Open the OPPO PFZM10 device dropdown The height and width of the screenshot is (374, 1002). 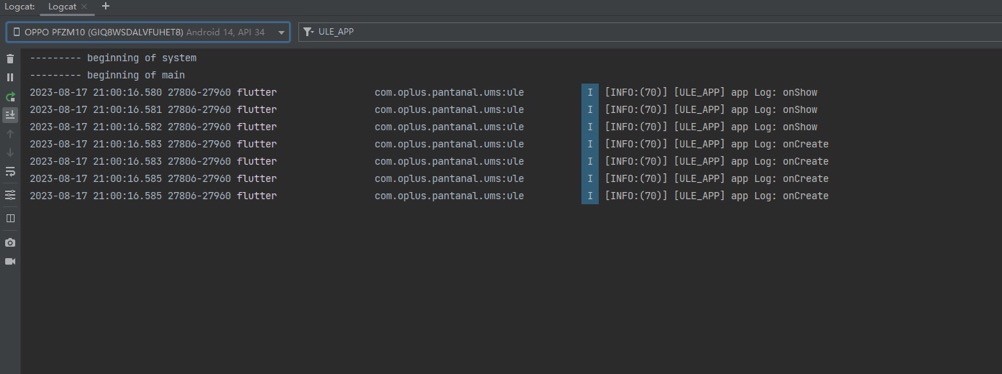point(148,32)
